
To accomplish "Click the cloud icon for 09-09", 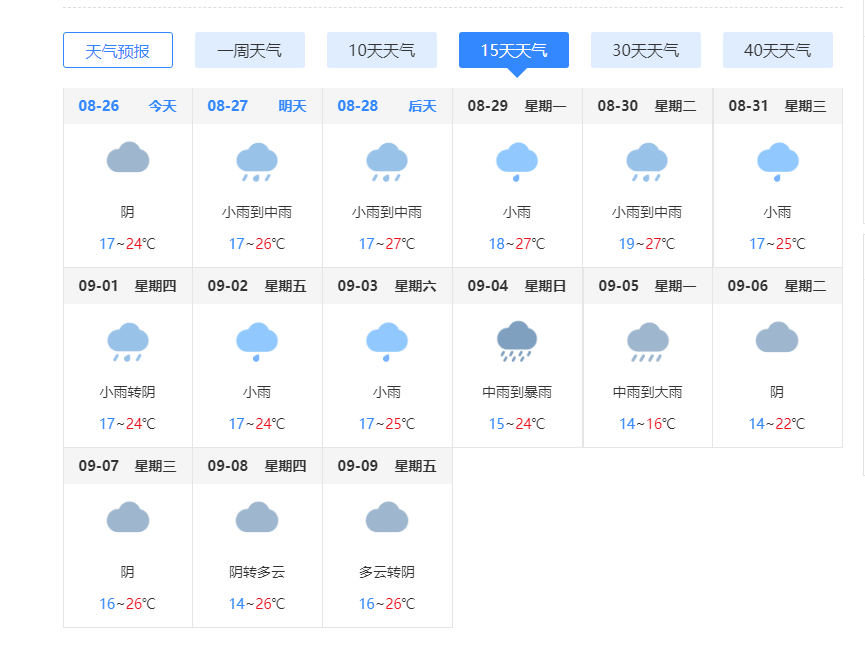I will pos(387,517).
